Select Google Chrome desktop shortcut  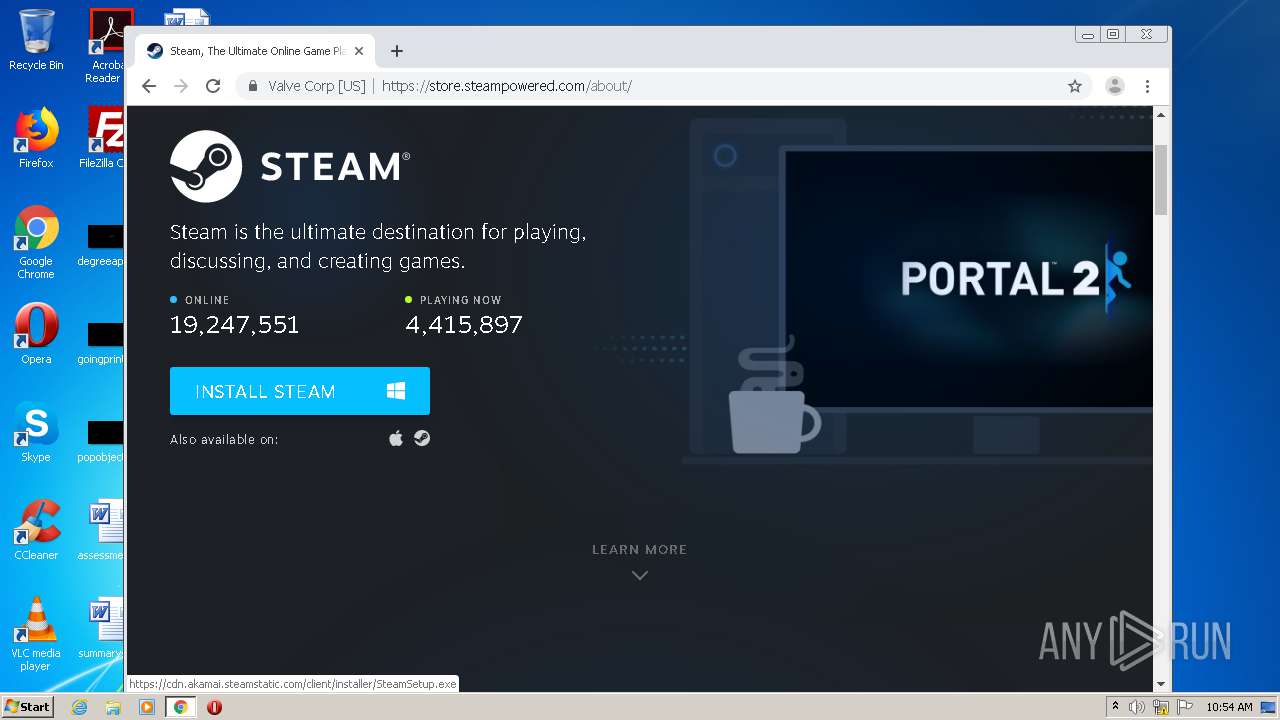(x=36, y=242)
